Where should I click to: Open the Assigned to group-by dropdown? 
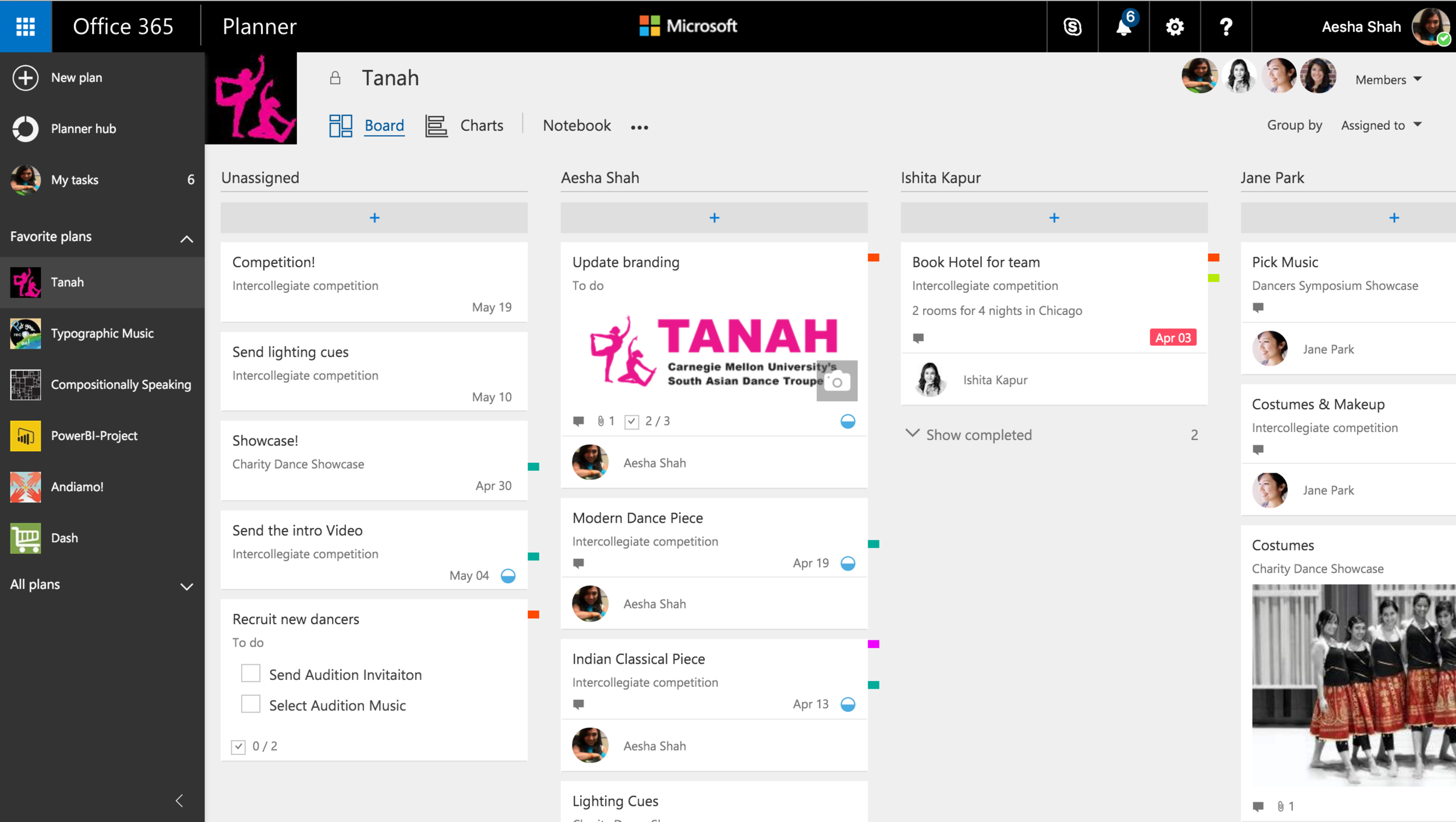click(1381, 125)
